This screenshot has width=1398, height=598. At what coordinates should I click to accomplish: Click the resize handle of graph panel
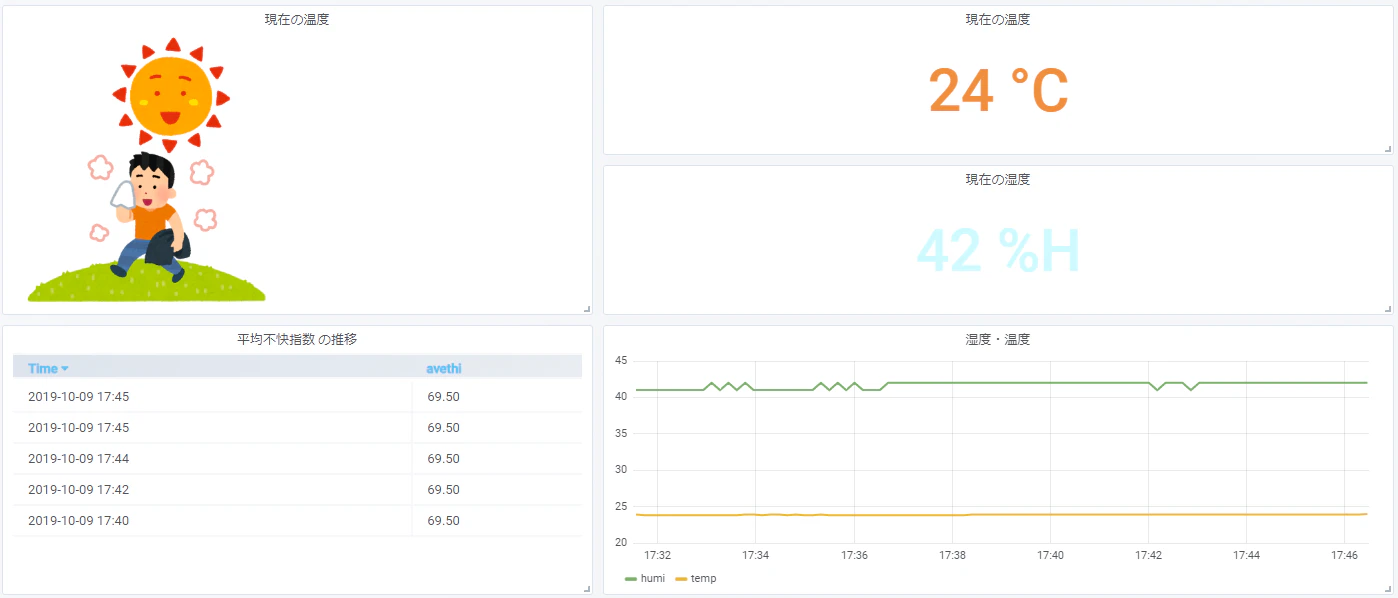click(1388, 589)
